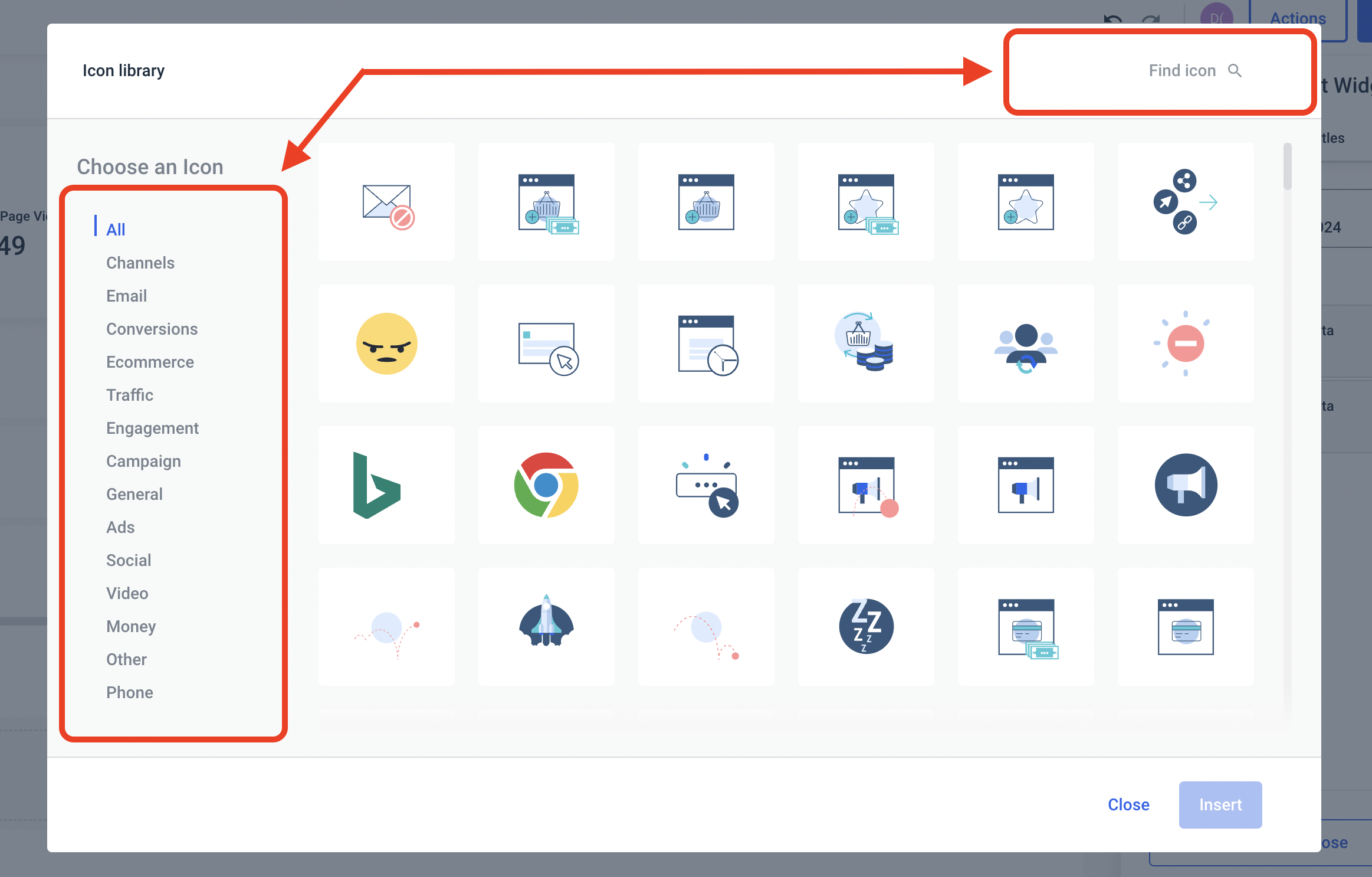The image size is (1372, 877).
Task: Select the Traffic category
Action: click(x=129, y=395)
